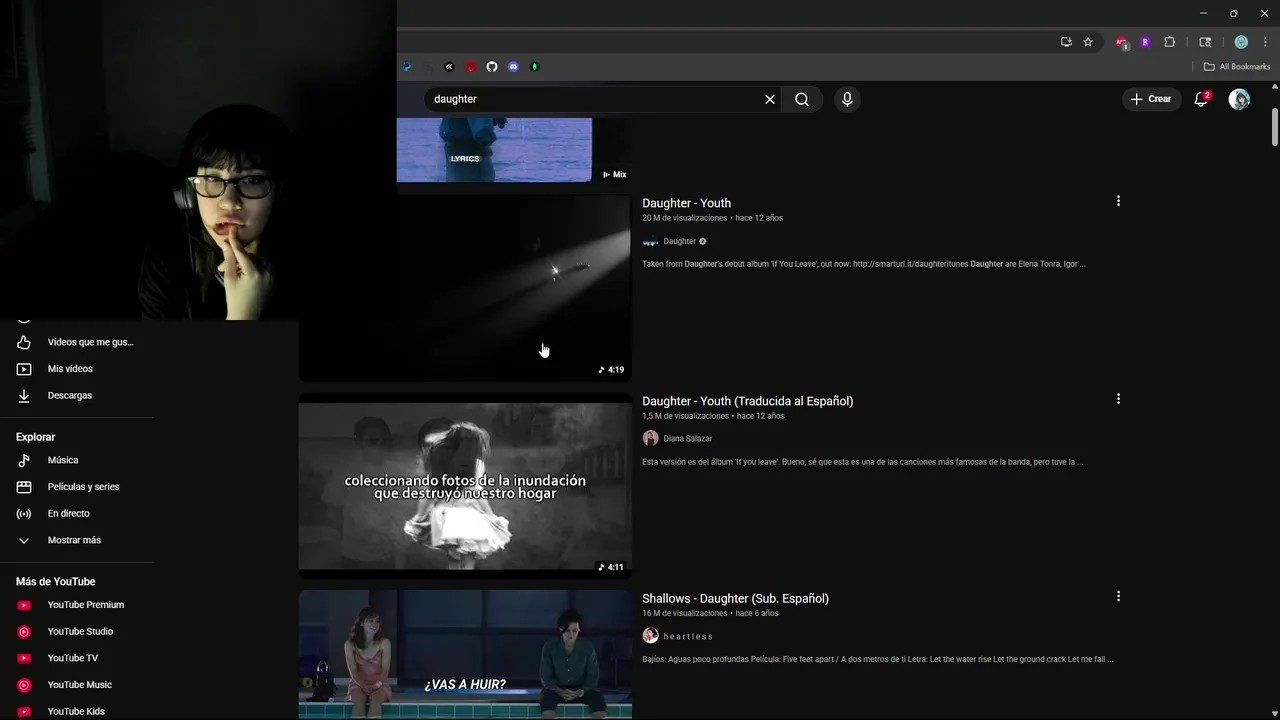Click the tab search icon in toolbar

[x=1205, y=42]
